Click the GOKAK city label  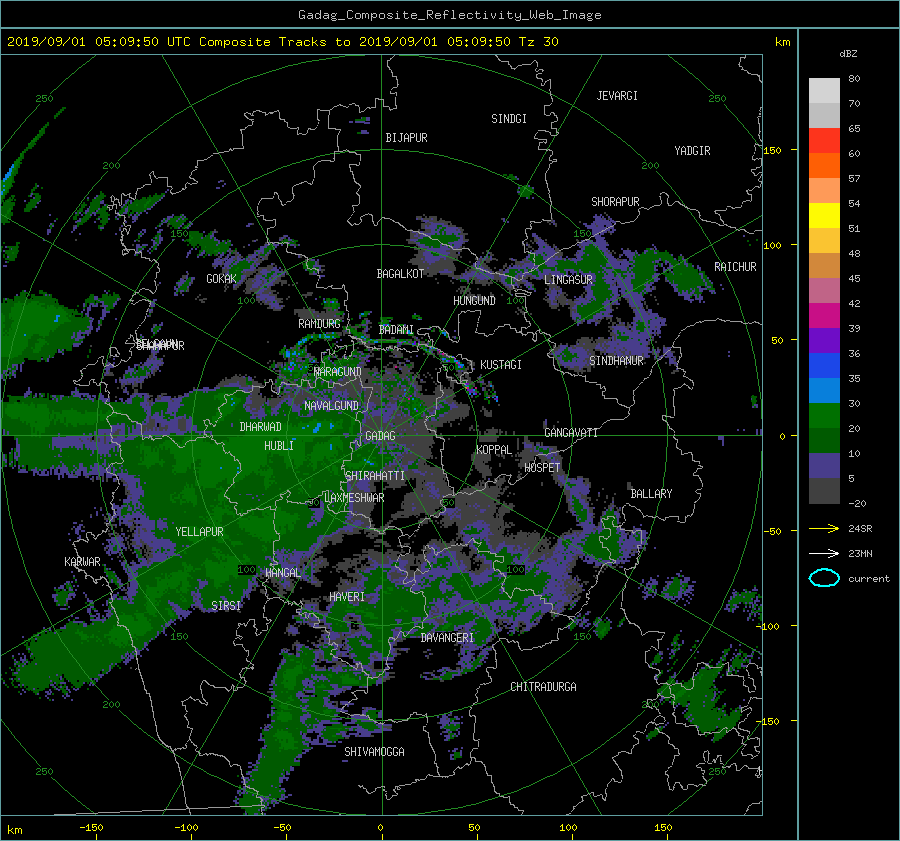(222, 279)
